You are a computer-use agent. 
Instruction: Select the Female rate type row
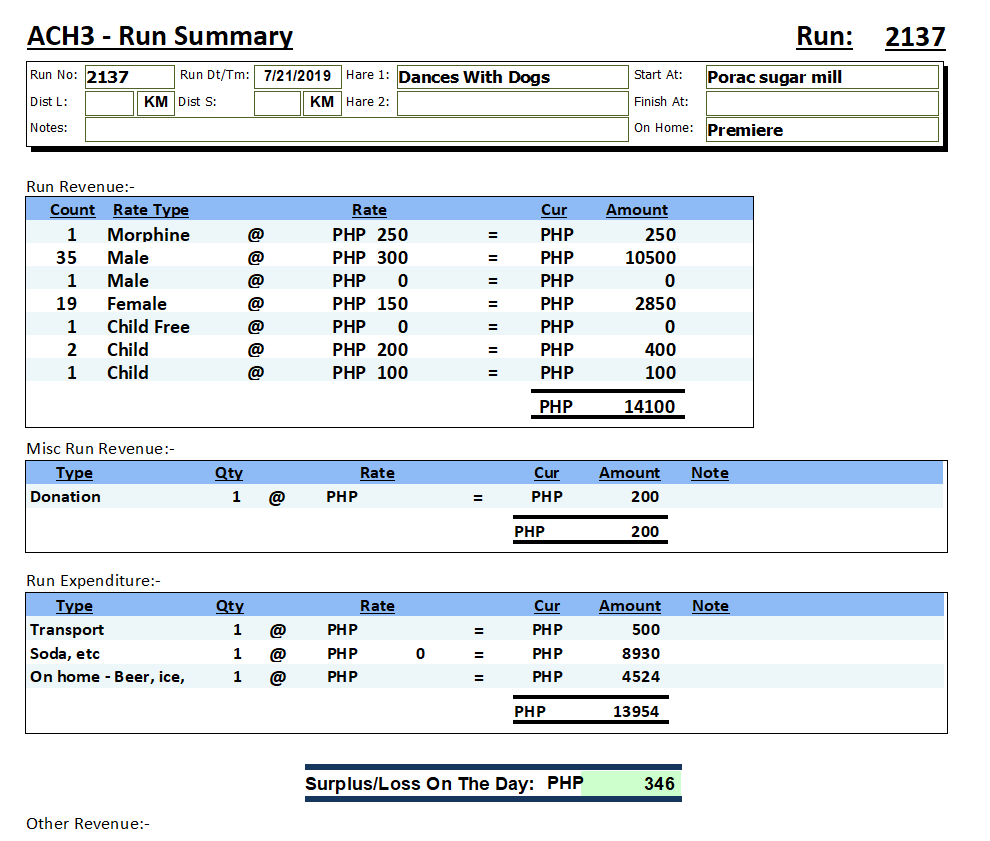point(137,304)
